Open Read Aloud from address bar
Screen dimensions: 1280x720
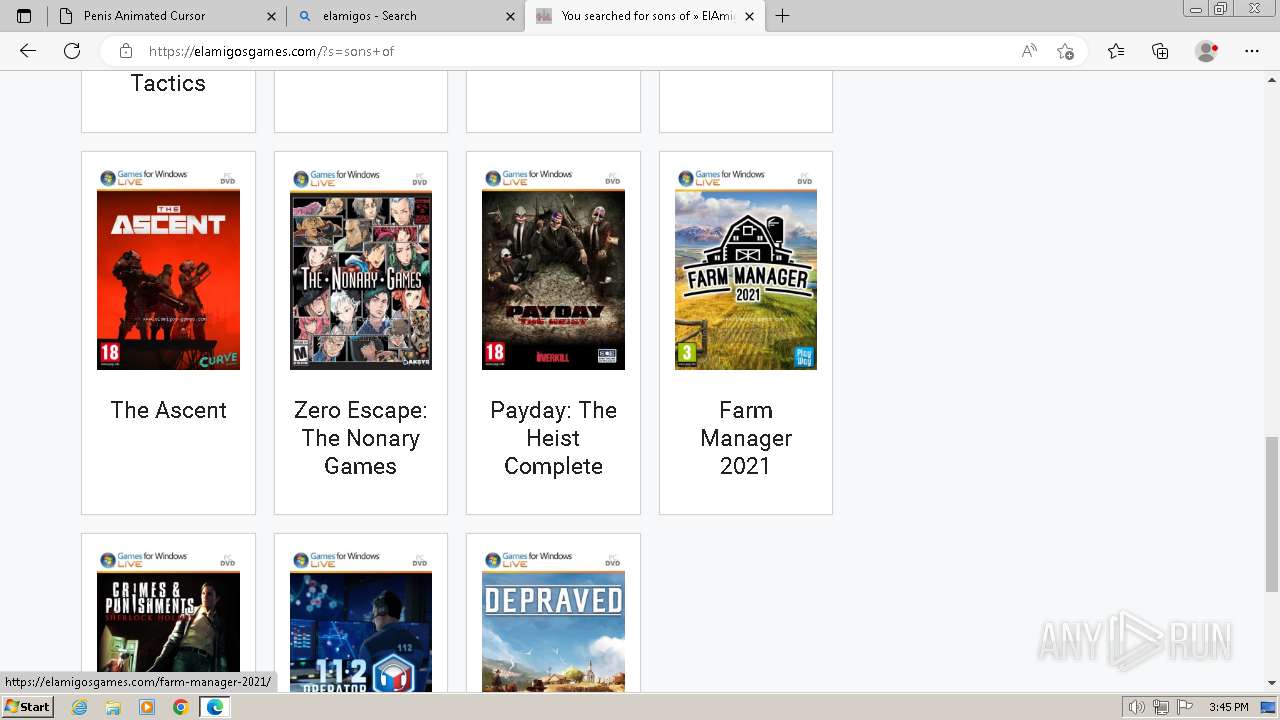pos(1029,51)
